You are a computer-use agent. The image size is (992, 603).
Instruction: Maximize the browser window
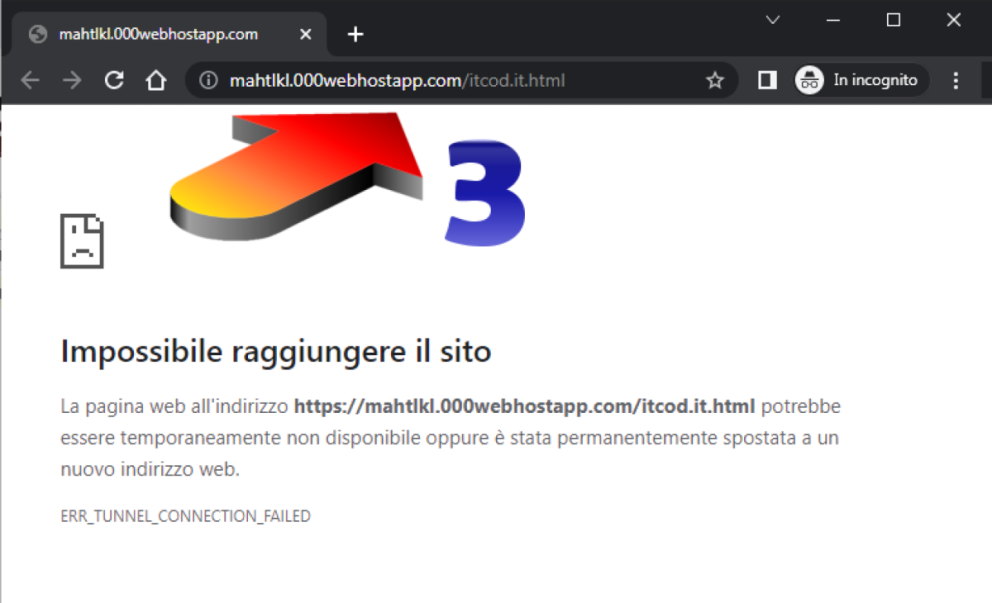pyautogui.click(x=893, y=20)
